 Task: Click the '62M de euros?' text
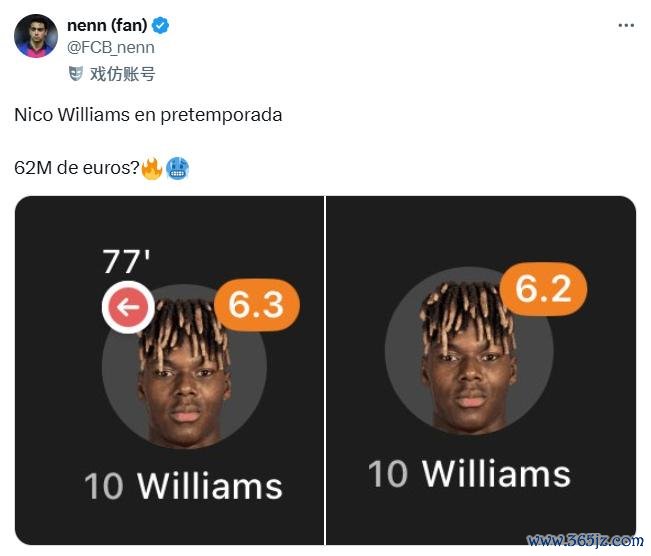click(77, 168)
